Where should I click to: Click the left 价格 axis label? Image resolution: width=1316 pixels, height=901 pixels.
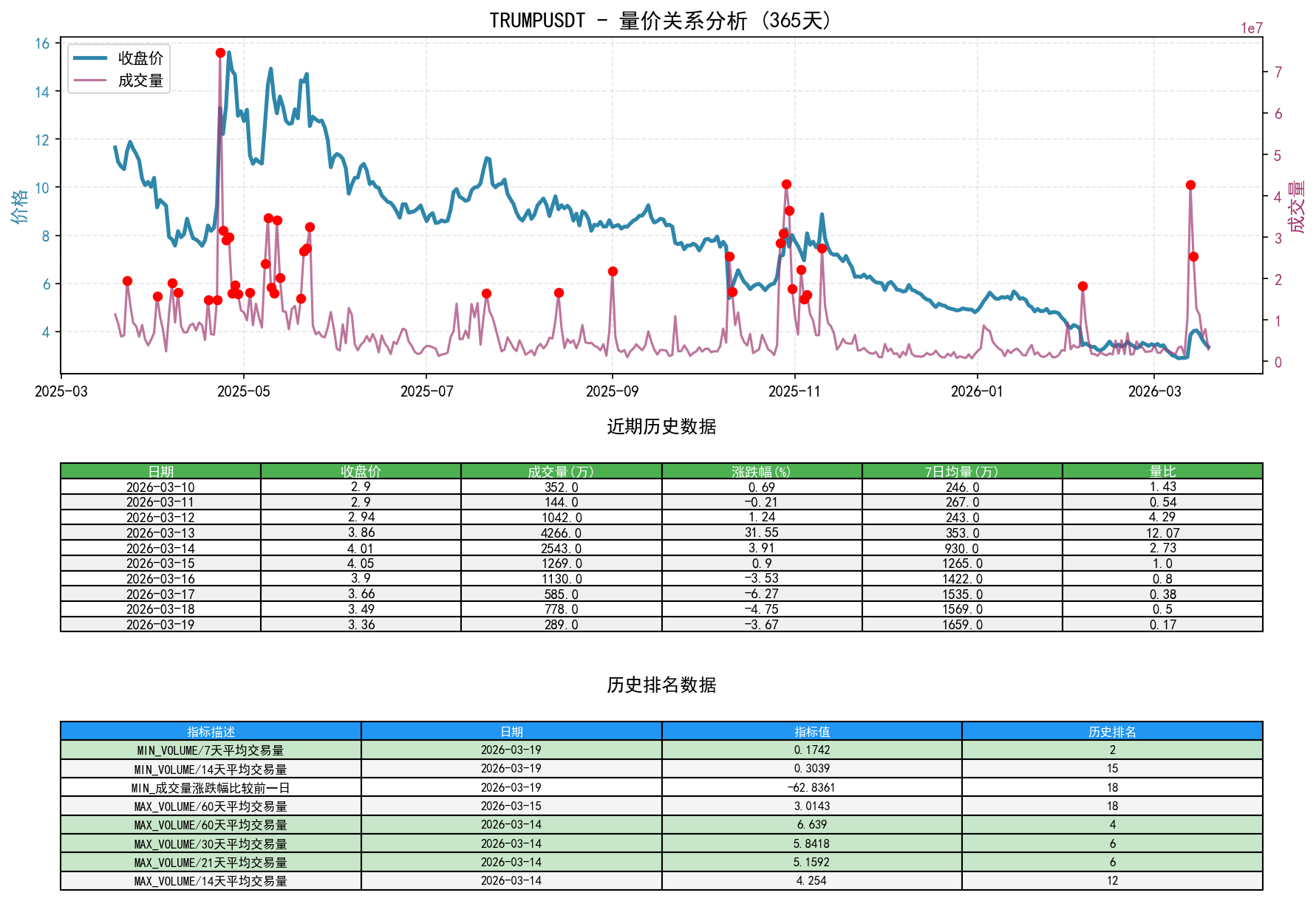point(20,205)
